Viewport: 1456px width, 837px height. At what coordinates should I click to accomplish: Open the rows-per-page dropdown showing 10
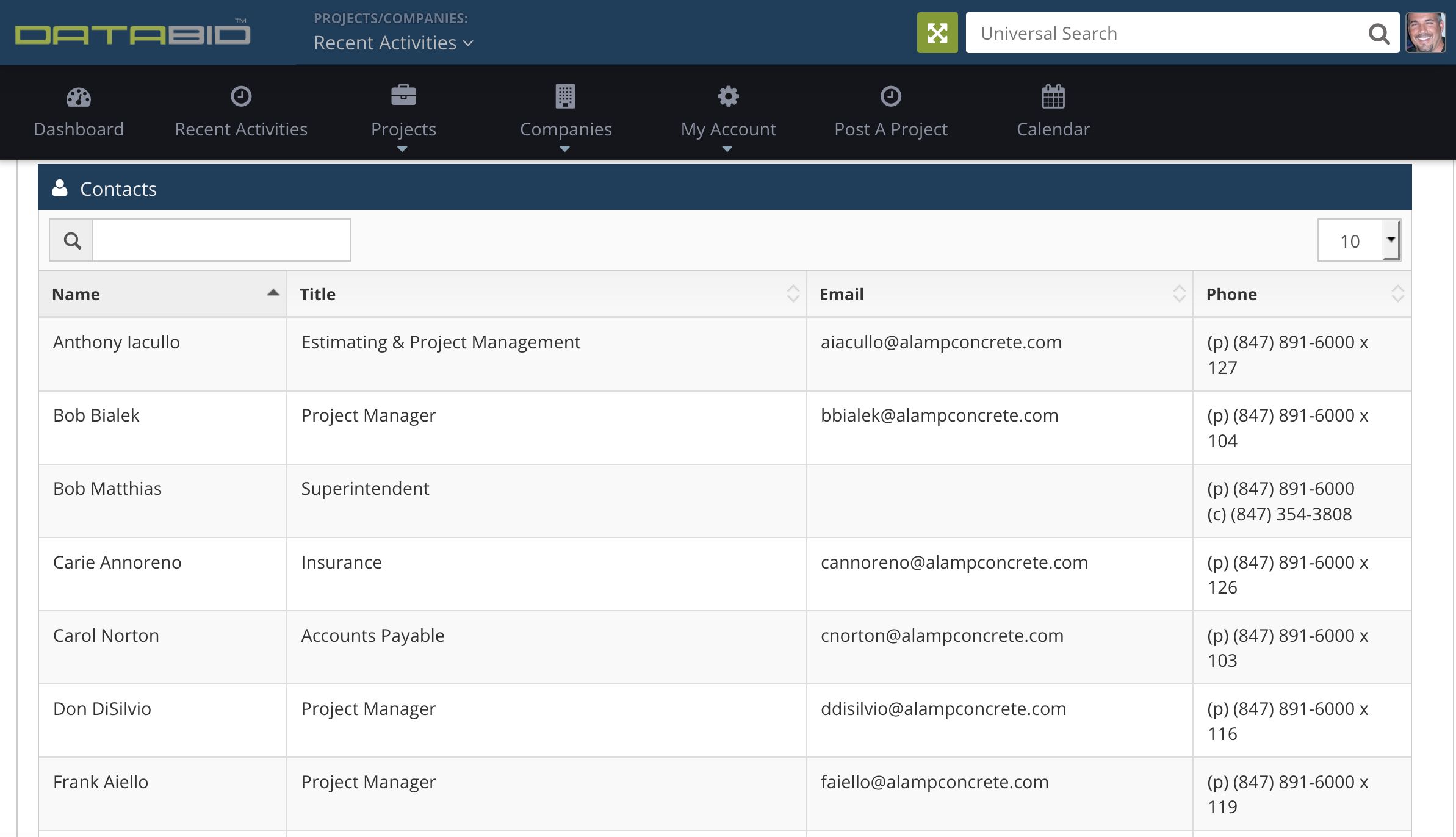point(1359,240)
